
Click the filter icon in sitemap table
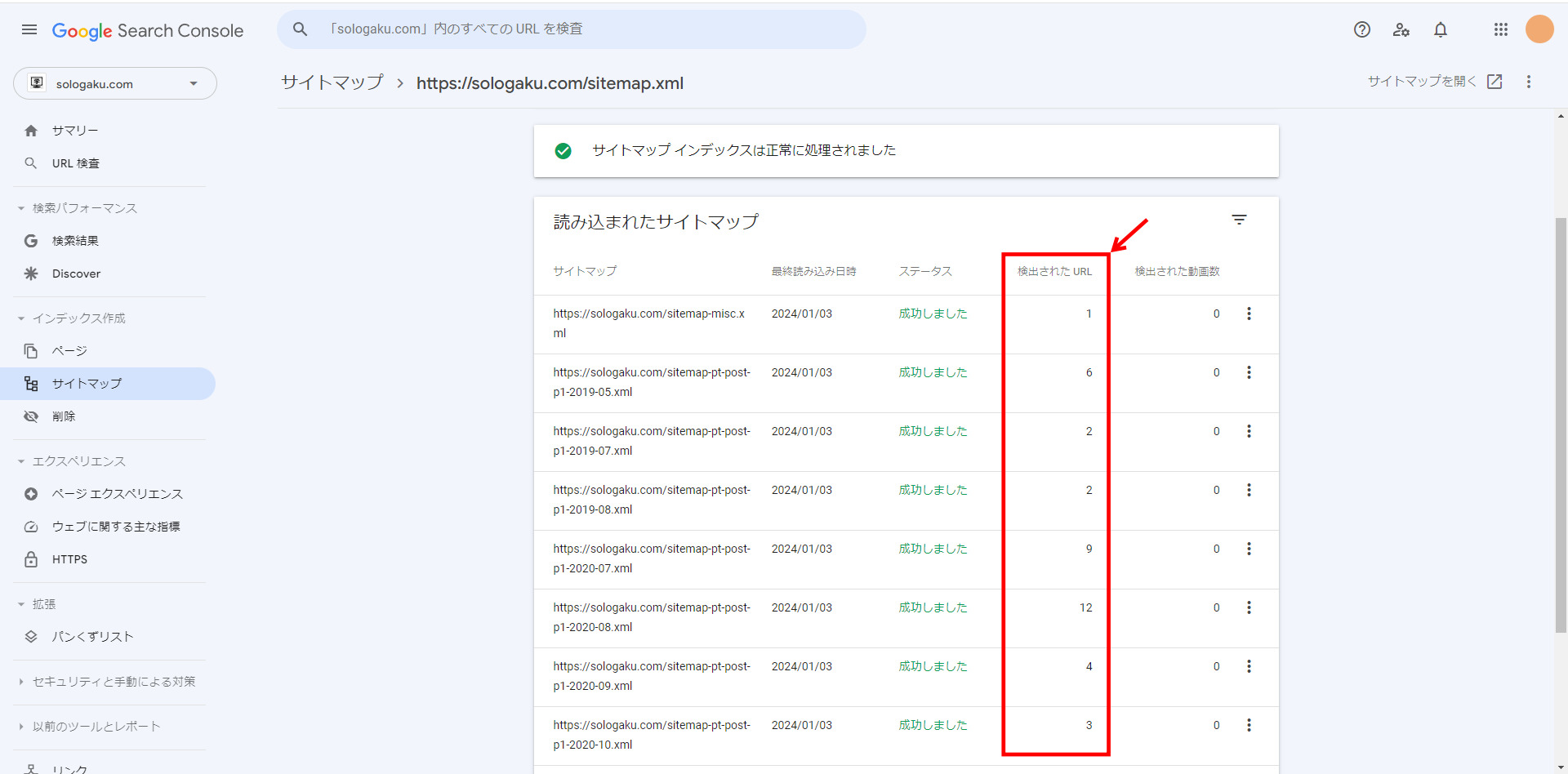coord(1239,220)
